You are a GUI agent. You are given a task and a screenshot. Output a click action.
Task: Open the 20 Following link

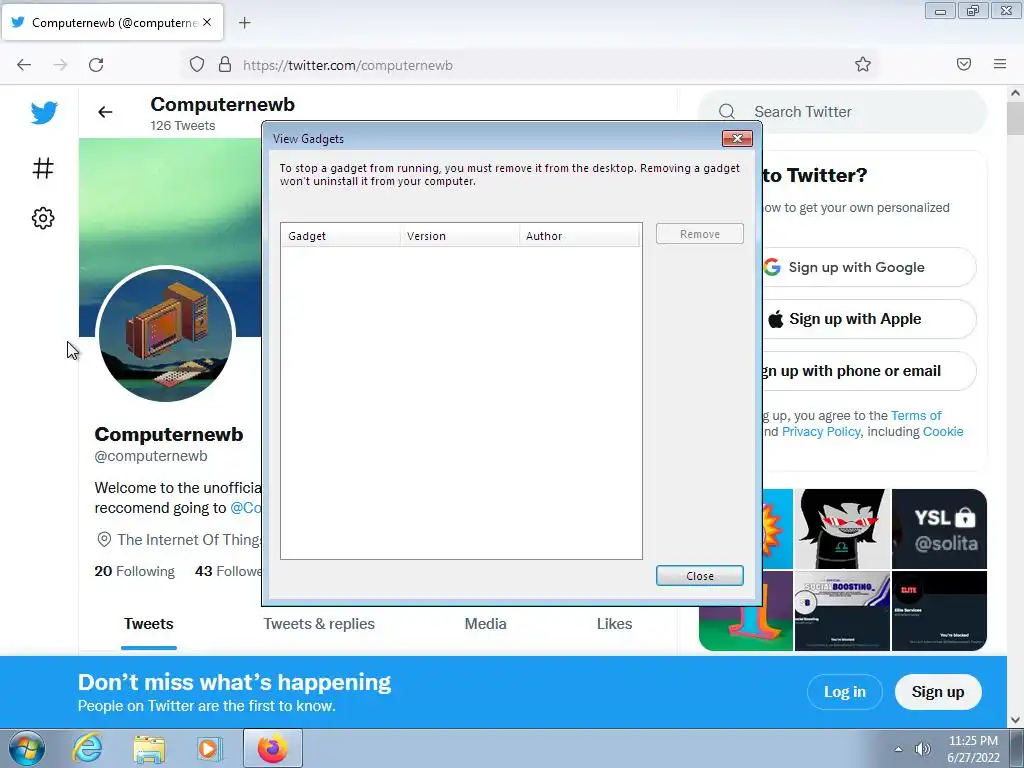135,571
